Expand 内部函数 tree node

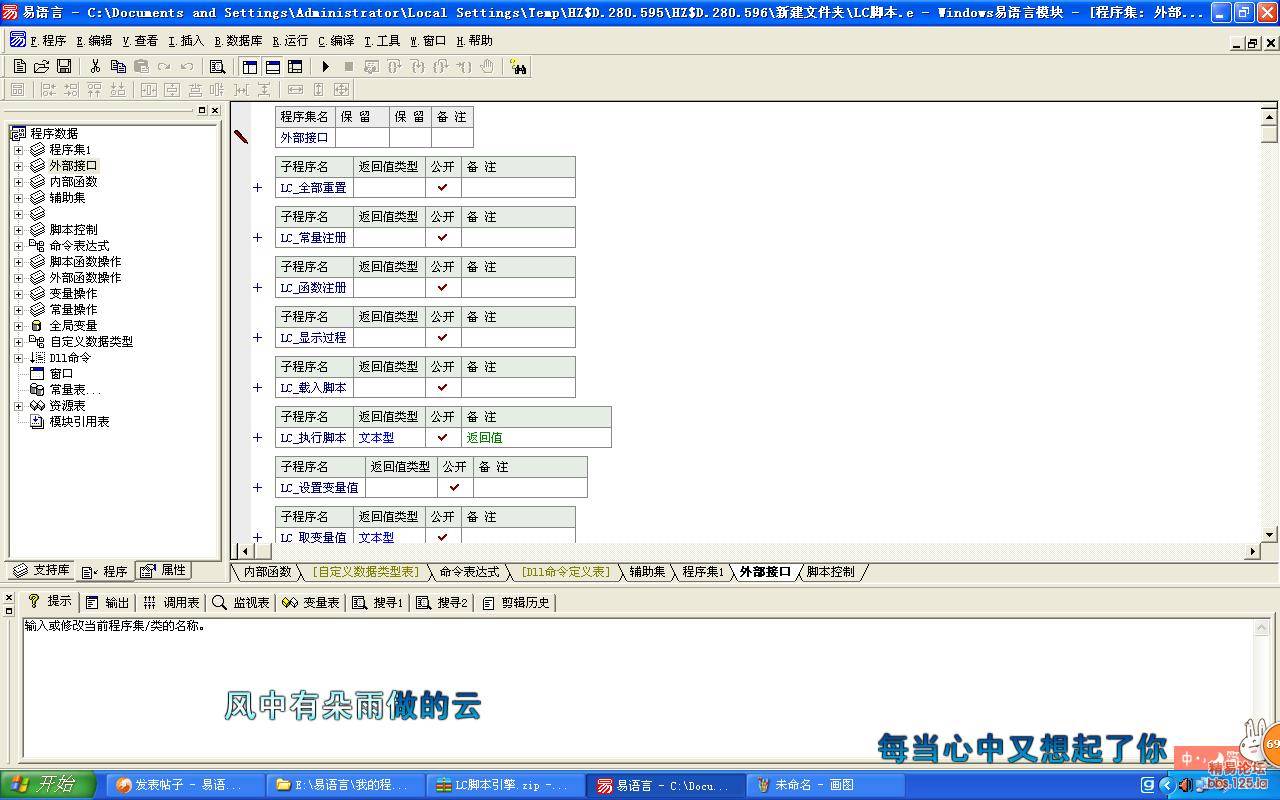point(18,181)
